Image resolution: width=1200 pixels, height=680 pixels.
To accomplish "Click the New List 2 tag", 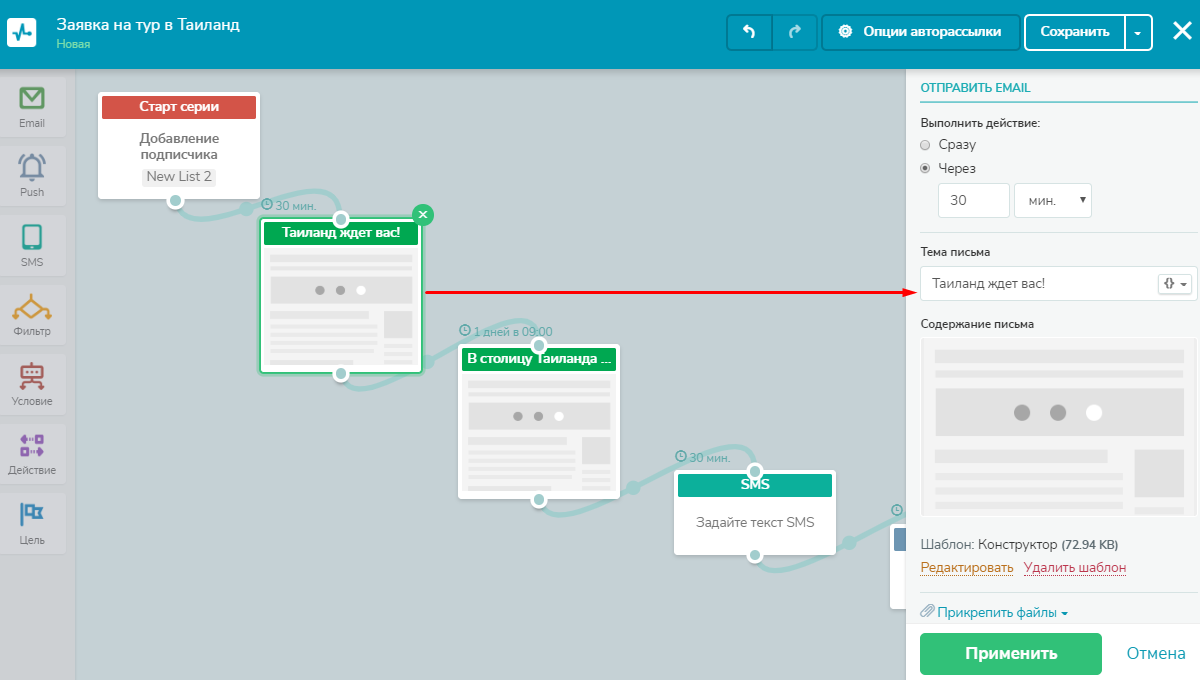I will click(179, 177).
